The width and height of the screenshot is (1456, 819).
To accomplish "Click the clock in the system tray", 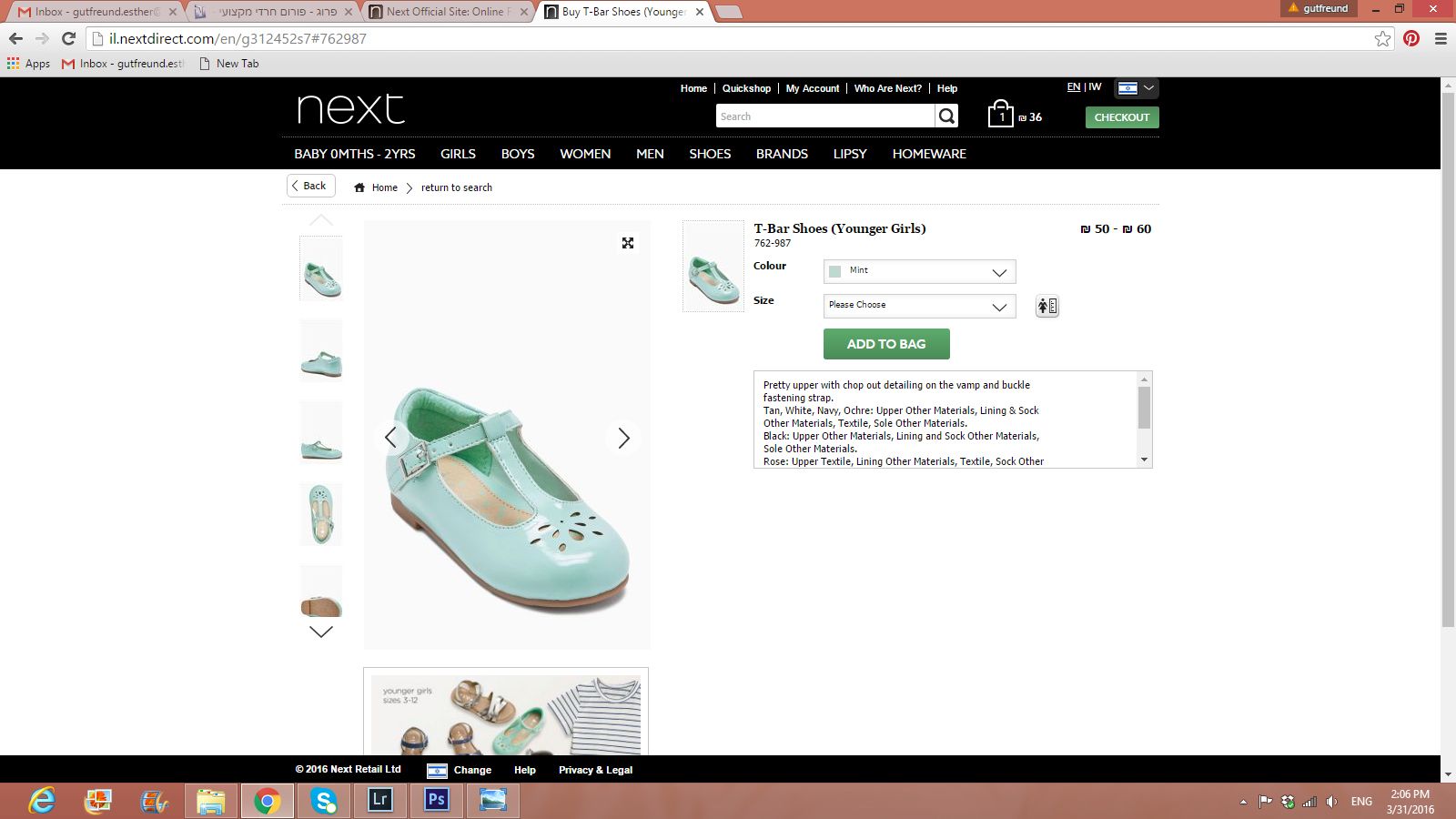I will coord(1410,802).
